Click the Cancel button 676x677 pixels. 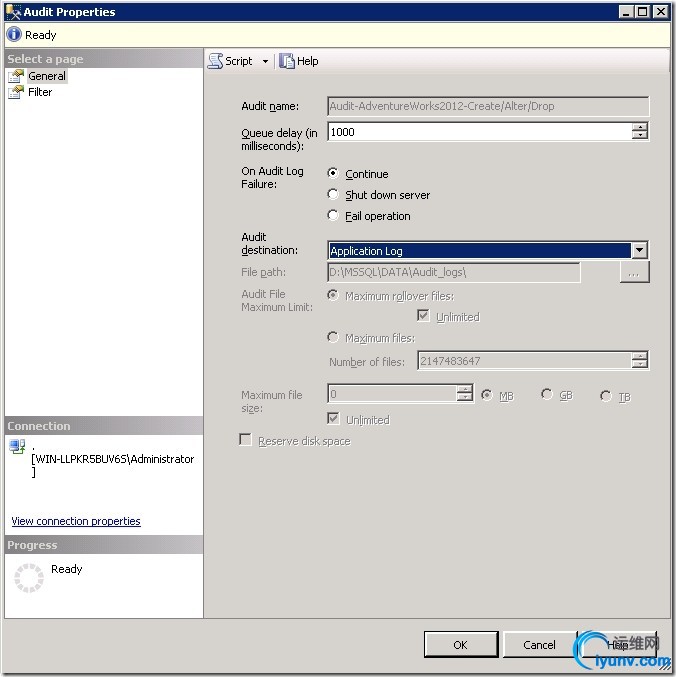[539, 645]
